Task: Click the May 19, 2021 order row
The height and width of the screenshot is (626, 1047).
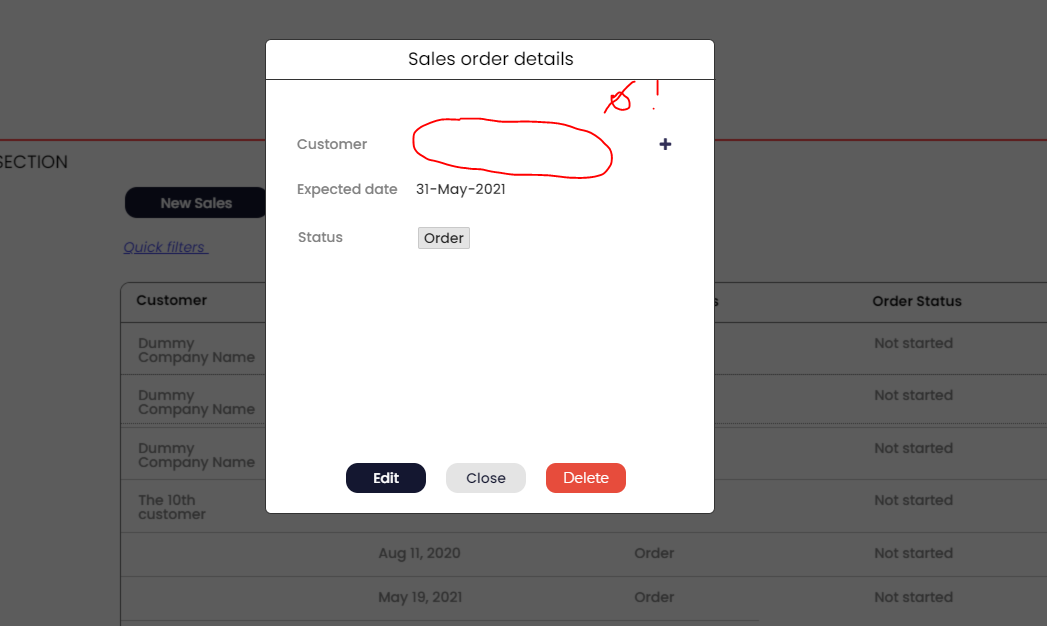Action: point(584,598)
